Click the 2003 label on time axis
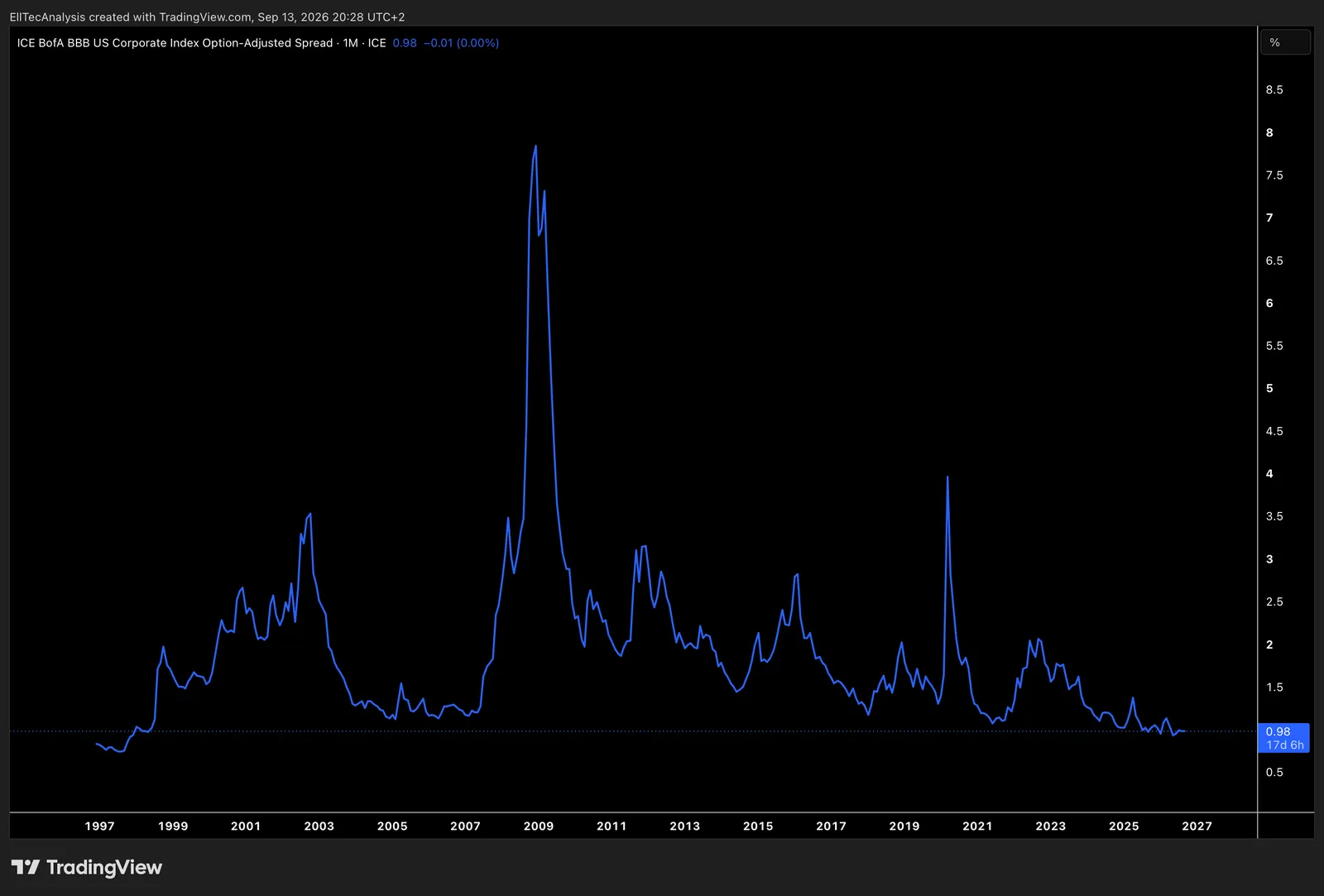The image size is (1324, 896). click(x=319, y=826)
